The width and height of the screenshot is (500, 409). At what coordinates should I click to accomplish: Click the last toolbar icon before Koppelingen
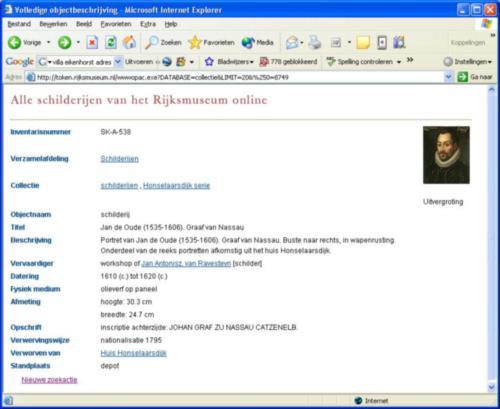[399, 42]
